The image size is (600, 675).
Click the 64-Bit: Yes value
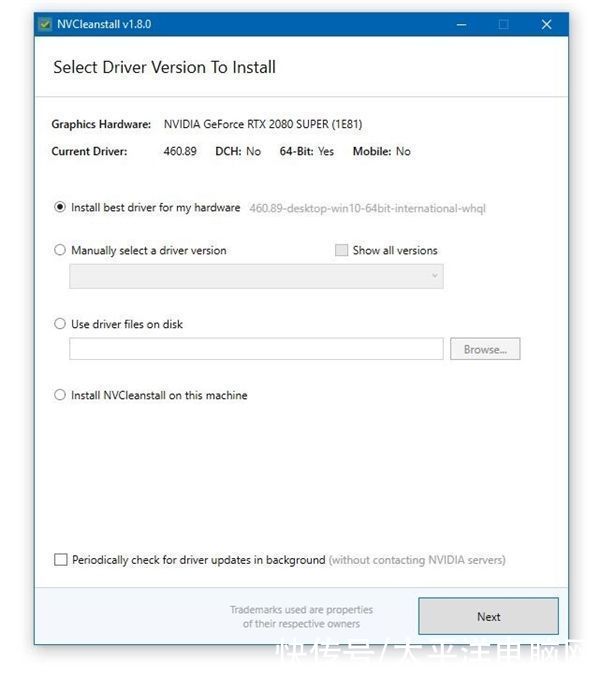(306, 151)
